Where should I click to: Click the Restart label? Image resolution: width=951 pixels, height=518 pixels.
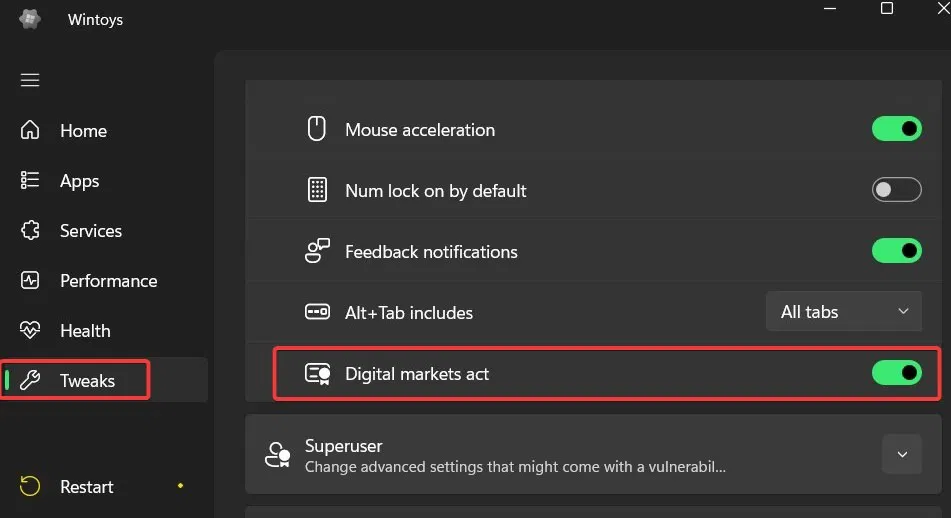tap(87, 487)
